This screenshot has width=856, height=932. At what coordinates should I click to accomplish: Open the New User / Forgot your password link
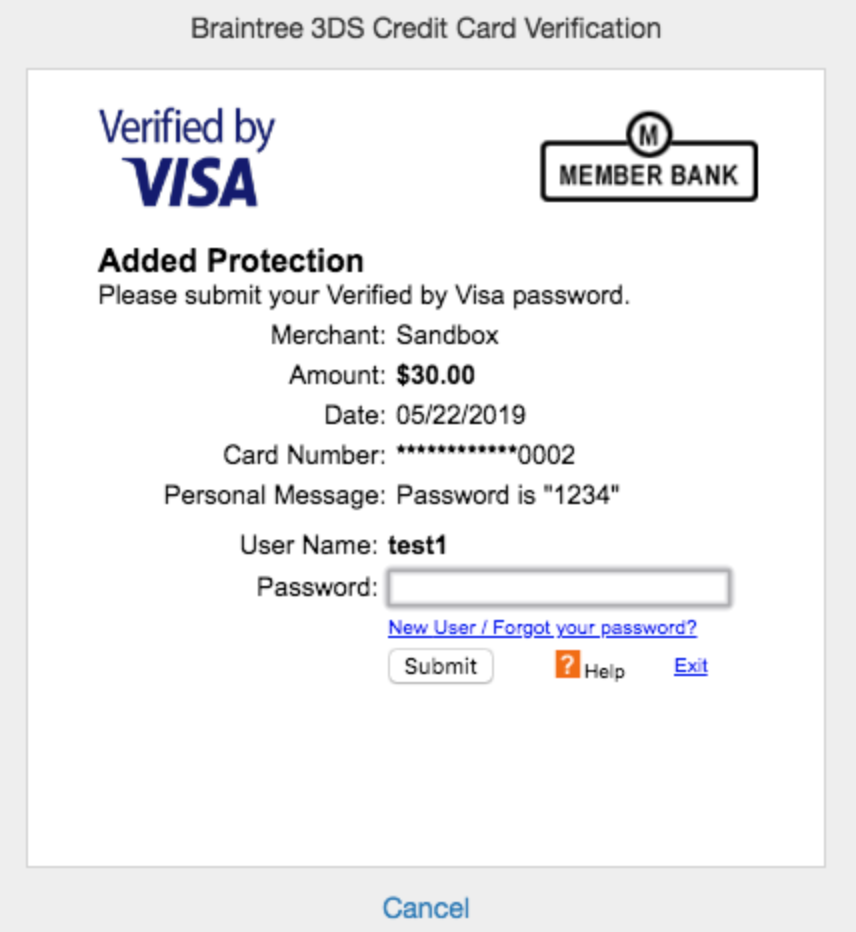point(542,628)
